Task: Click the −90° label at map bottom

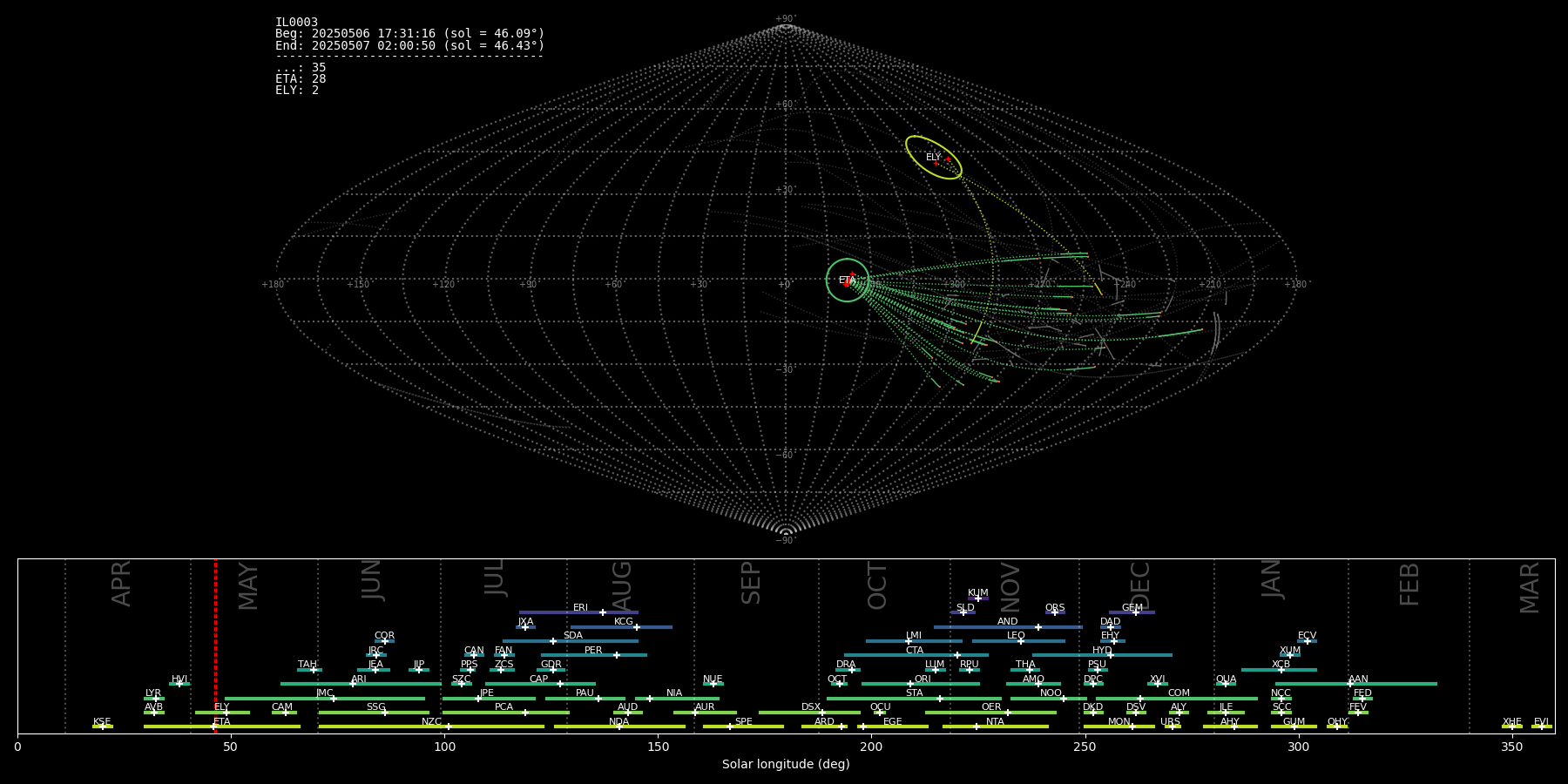Action: (x=786, y=540)
